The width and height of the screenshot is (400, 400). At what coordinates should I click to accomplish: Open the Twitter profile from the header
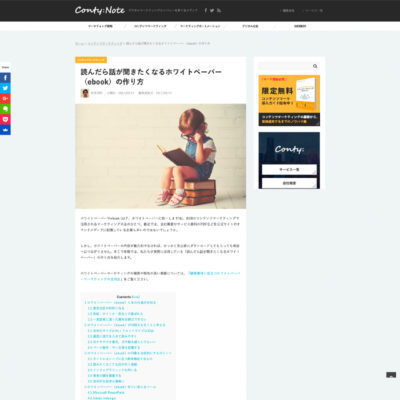point(212,10)
